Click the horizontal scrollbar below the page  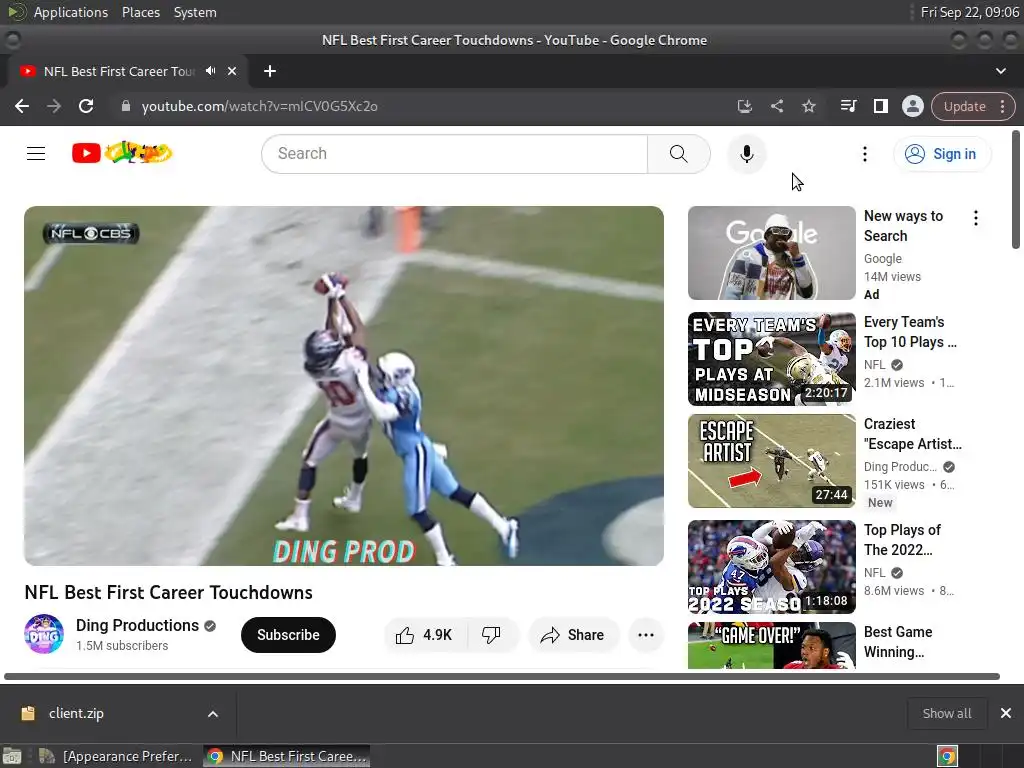click(x=502, y=677)
